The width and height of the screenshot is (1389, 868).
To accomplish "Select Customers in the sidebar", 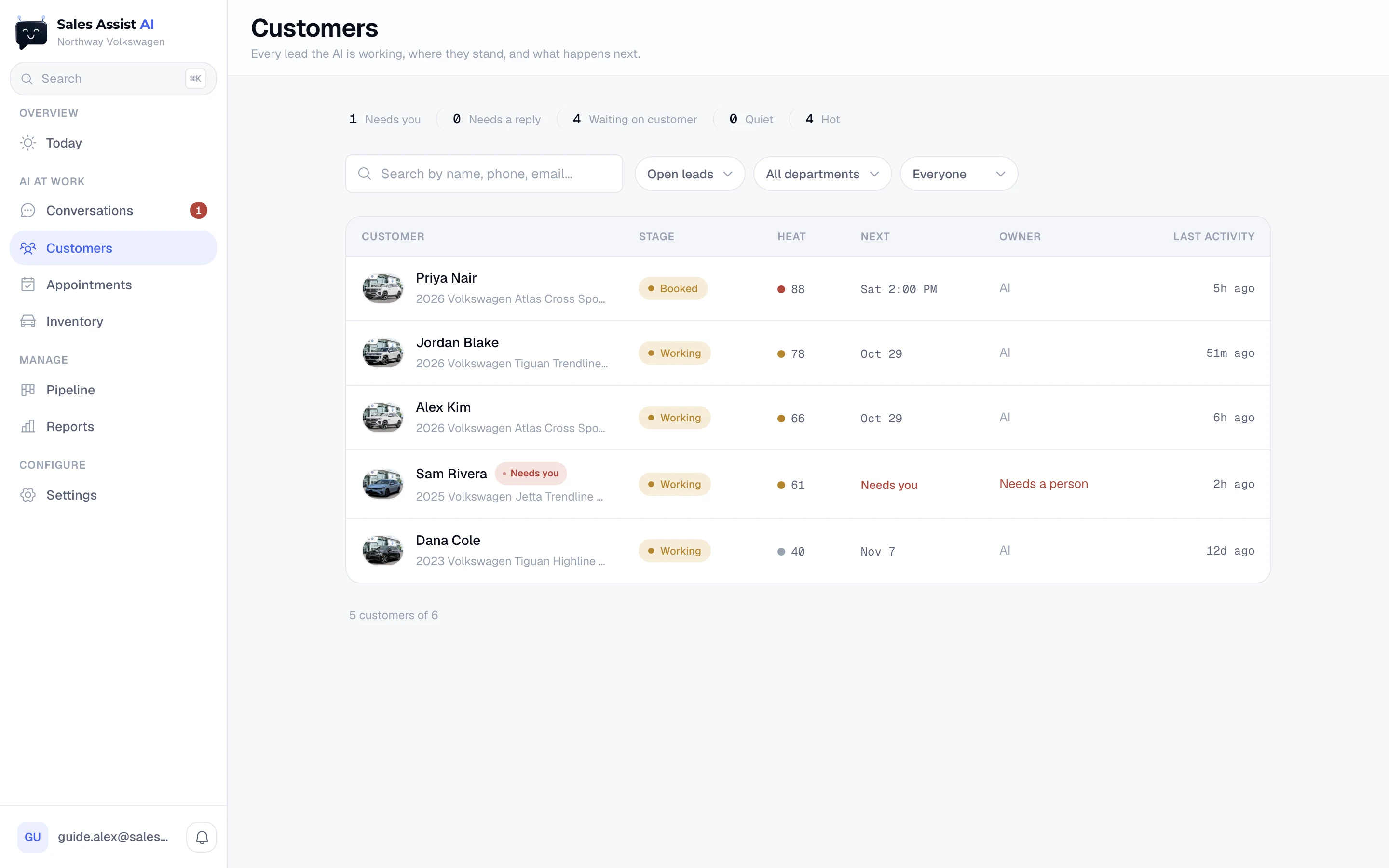I will pyautogui.click(x=113, y=248).
